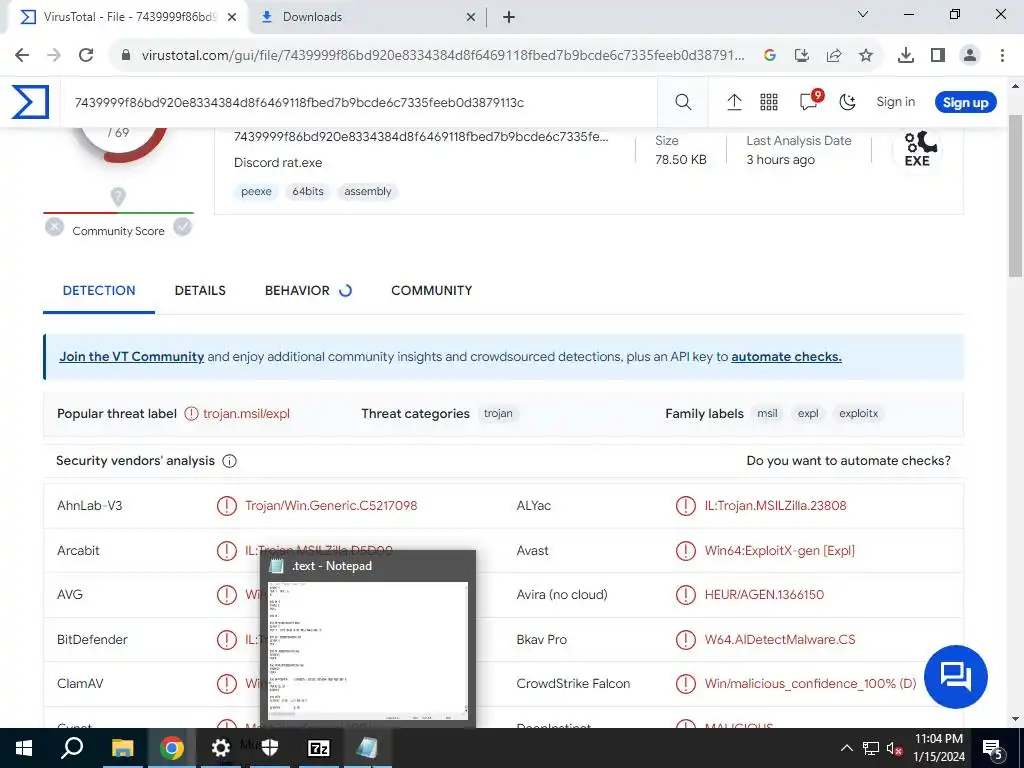Click the Sign in link

[895, 102]
